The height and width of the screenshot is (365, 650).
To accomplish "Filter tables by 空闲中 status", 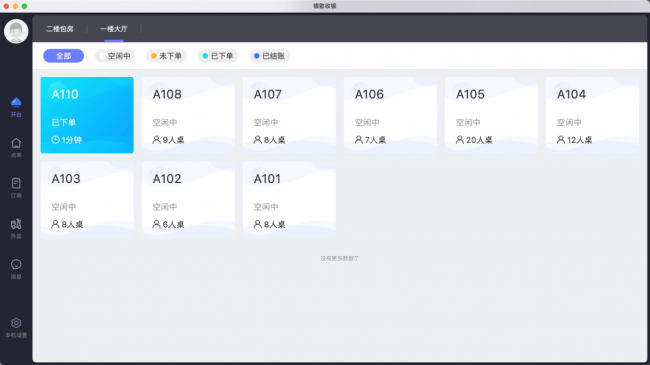I will 115,56.
